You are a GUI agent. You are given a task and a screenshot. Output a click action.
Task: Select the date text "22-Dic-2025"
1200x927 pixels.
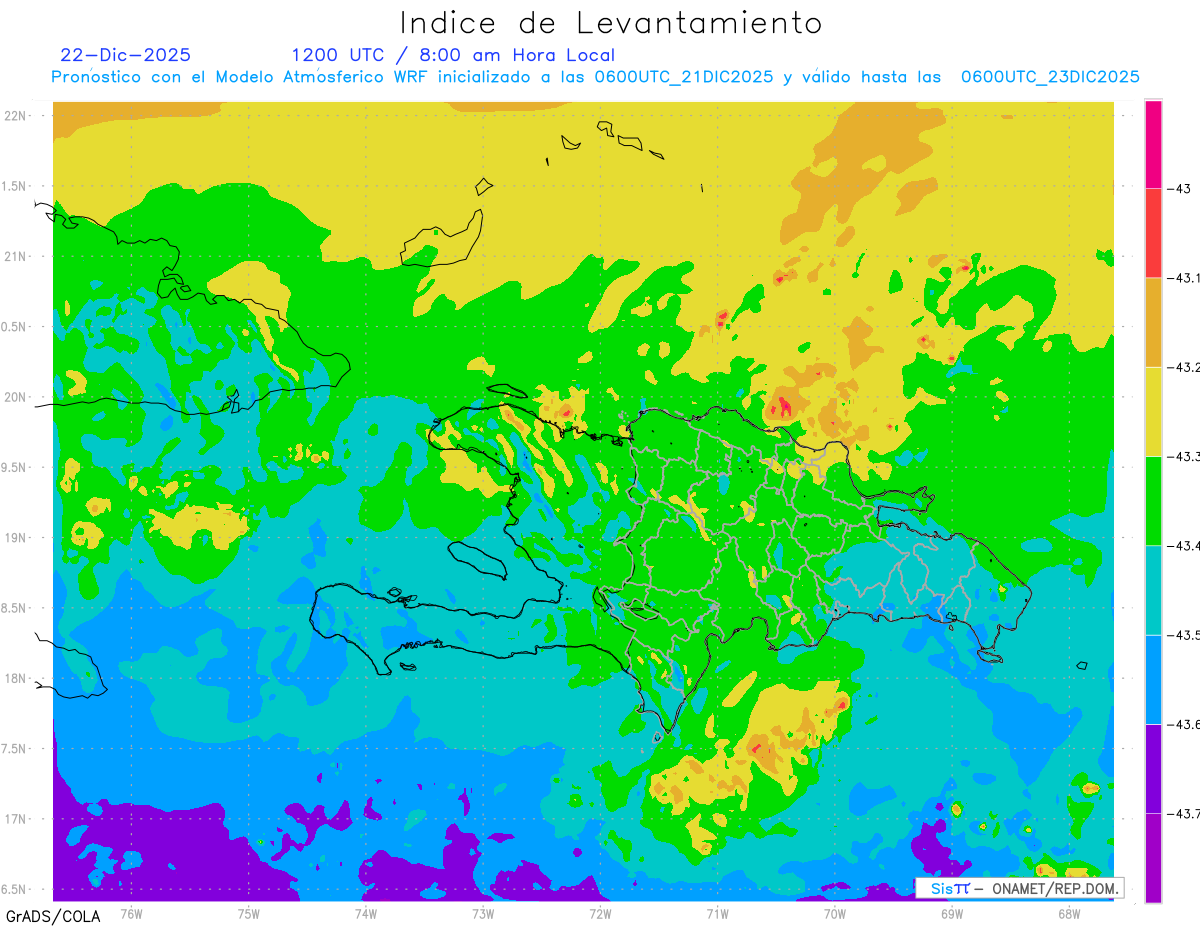pyautogui.click(x=125, y=55)
